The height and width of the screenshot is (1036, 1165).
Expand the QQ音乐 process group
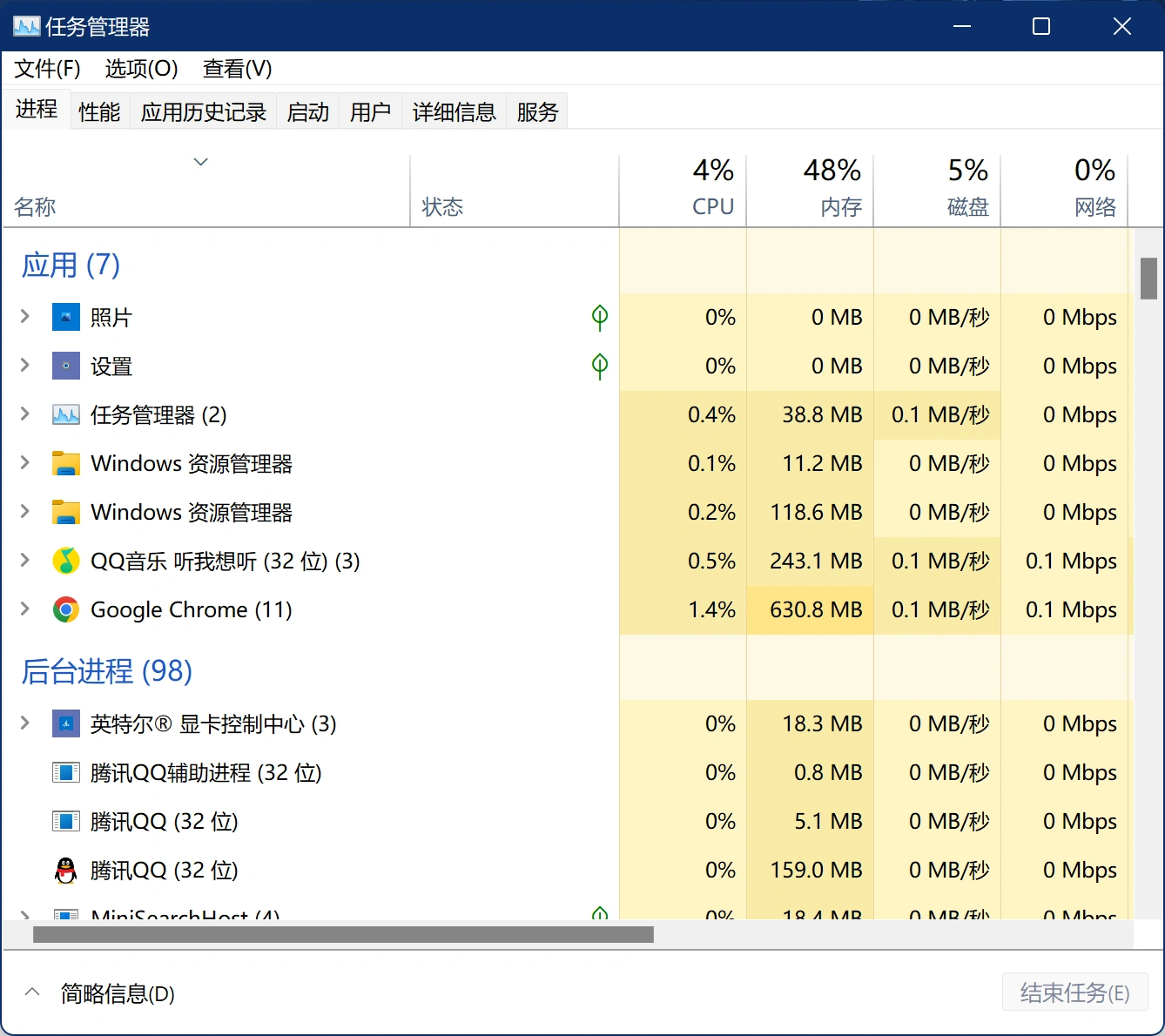[25, 561]
